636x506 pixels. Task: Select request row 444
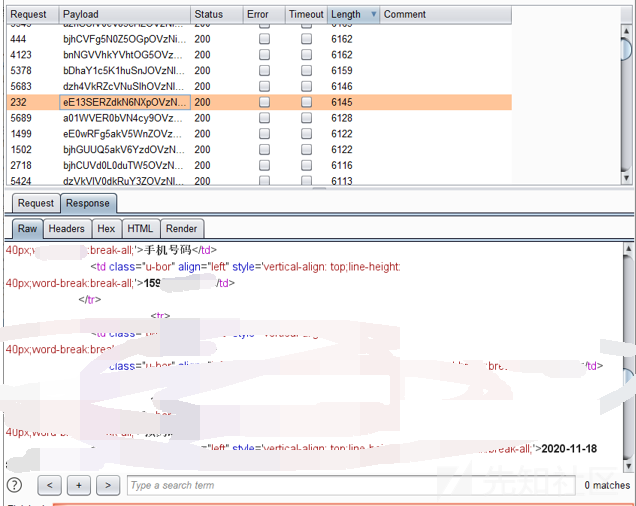pyautogui.click(x=259, y=39)
